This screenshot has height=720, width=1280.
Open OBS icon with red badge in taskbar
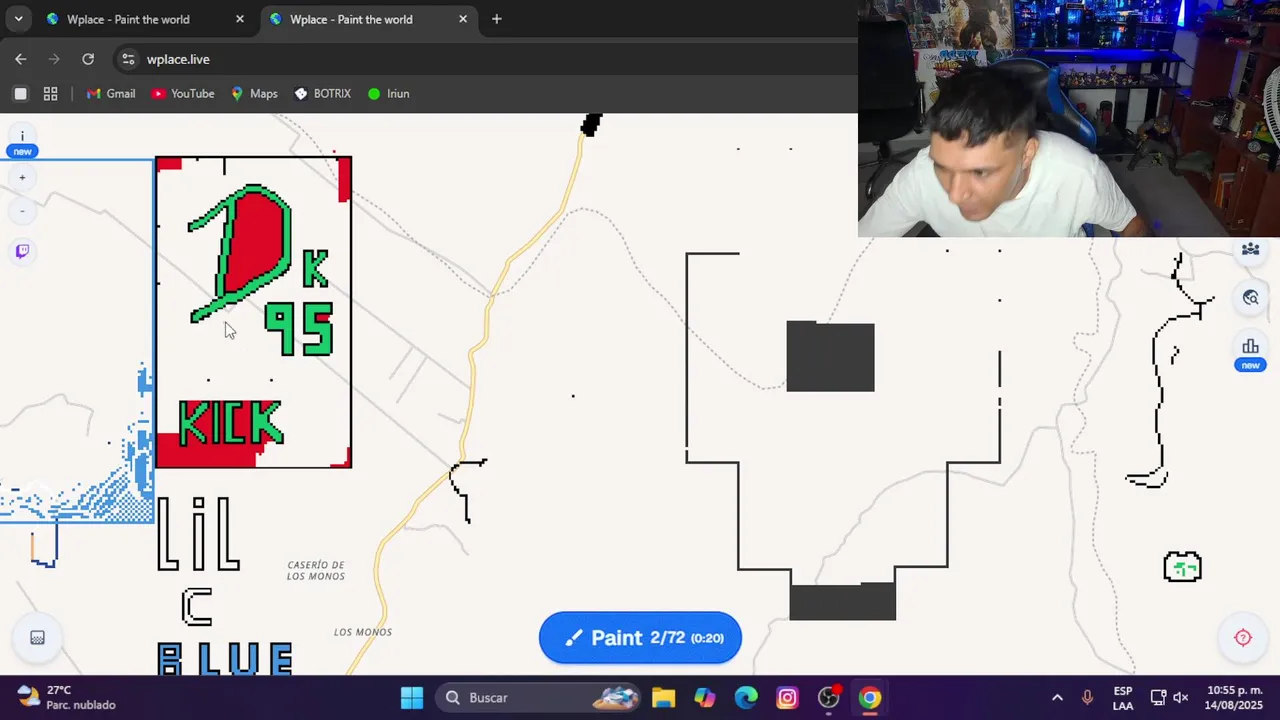click(829, 698)
